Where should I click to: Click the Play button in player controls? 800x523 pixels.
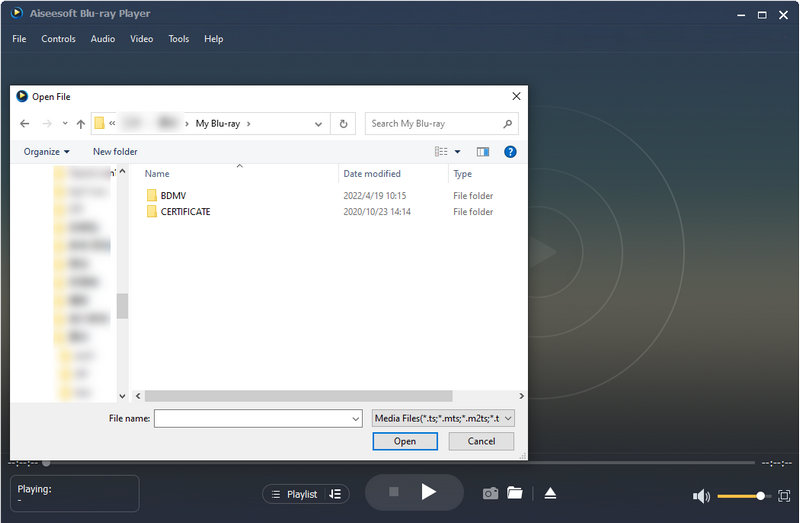point(428,492)
